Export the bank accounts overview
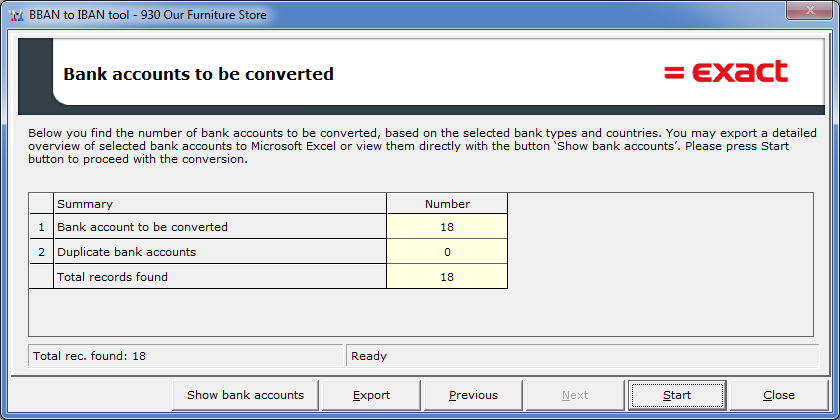 tap(371, 395)
